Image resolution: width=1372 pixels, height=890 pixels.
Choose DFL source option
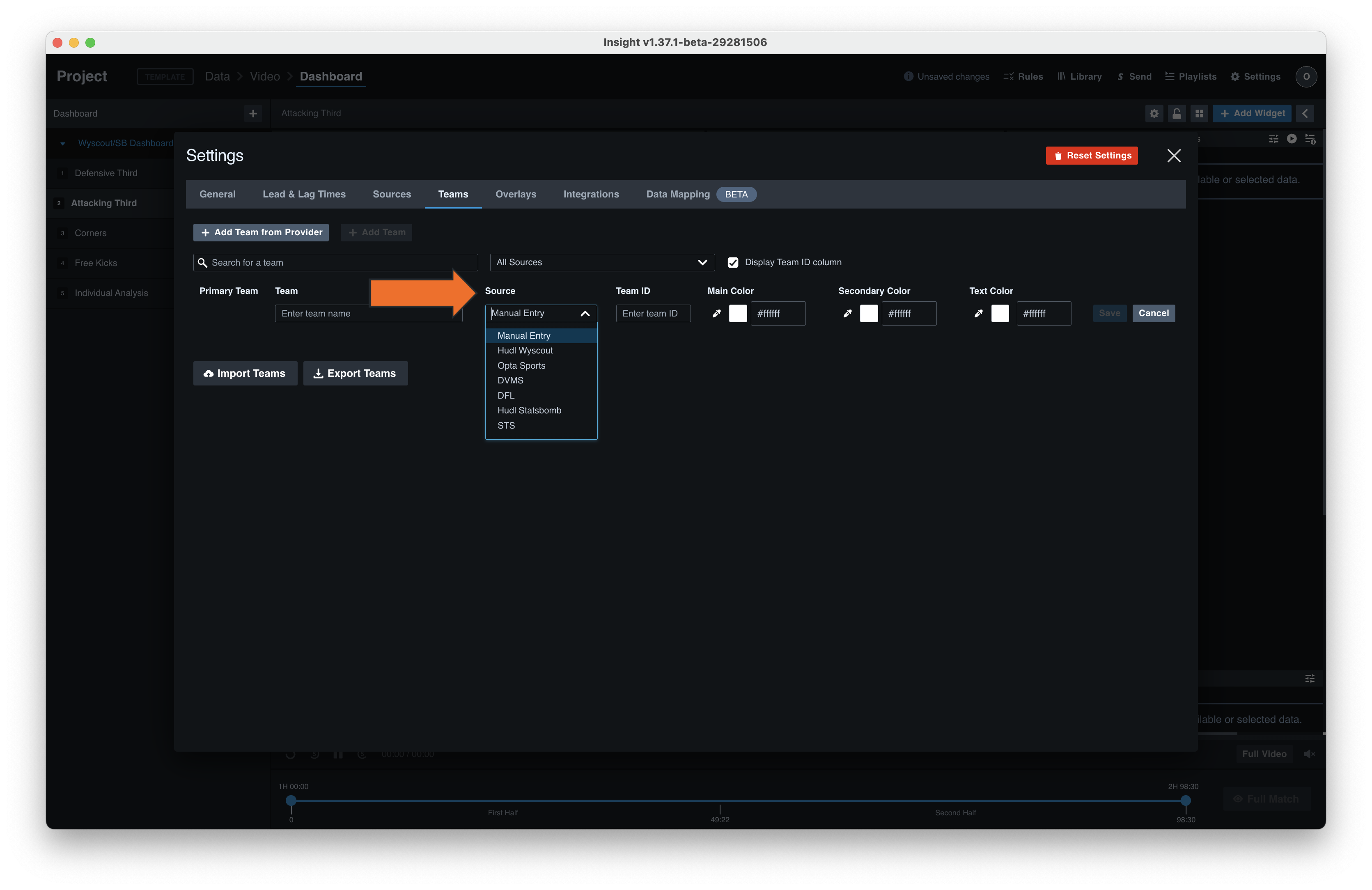(541, 395)
